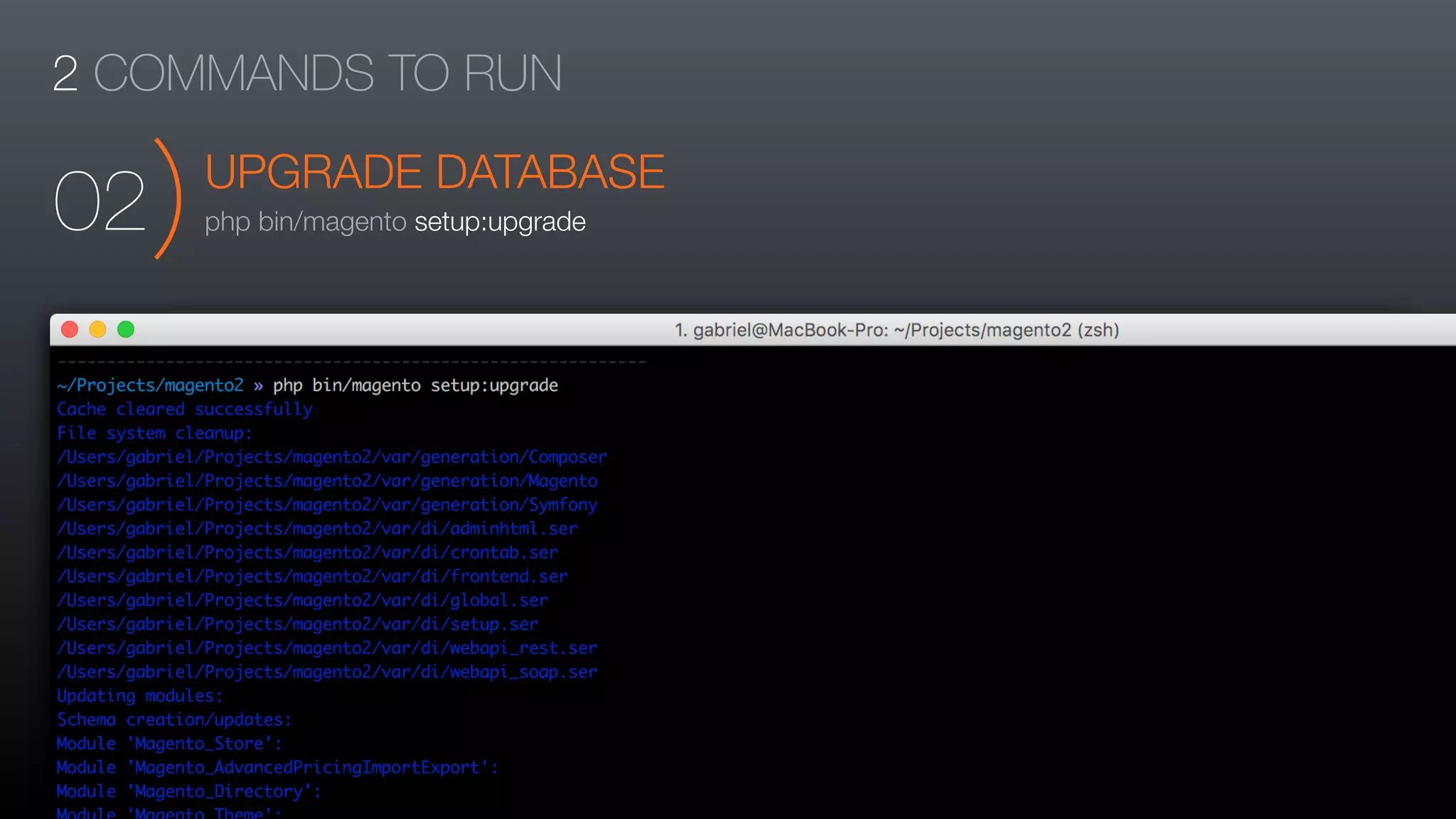Screen dimensions: 1456x819
Task: Click the line Module 'Magento_Directory':
Action: (x=189, y=791)
